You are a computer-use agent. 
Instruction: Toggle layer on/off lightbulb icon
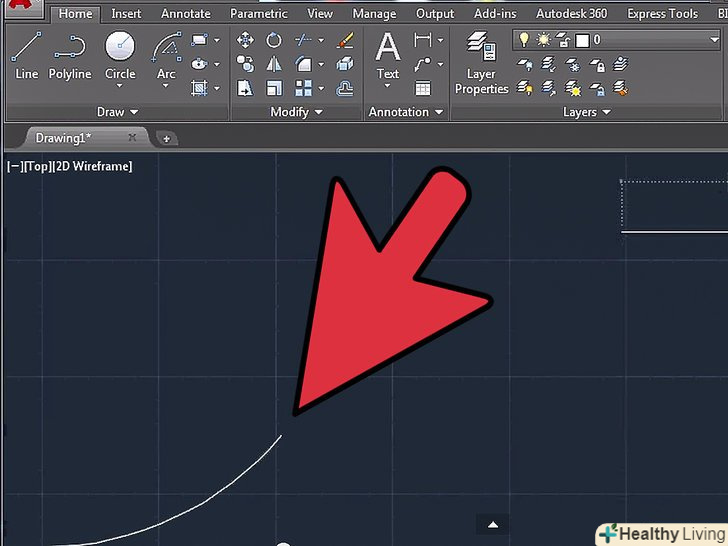[x=523, y=40]
